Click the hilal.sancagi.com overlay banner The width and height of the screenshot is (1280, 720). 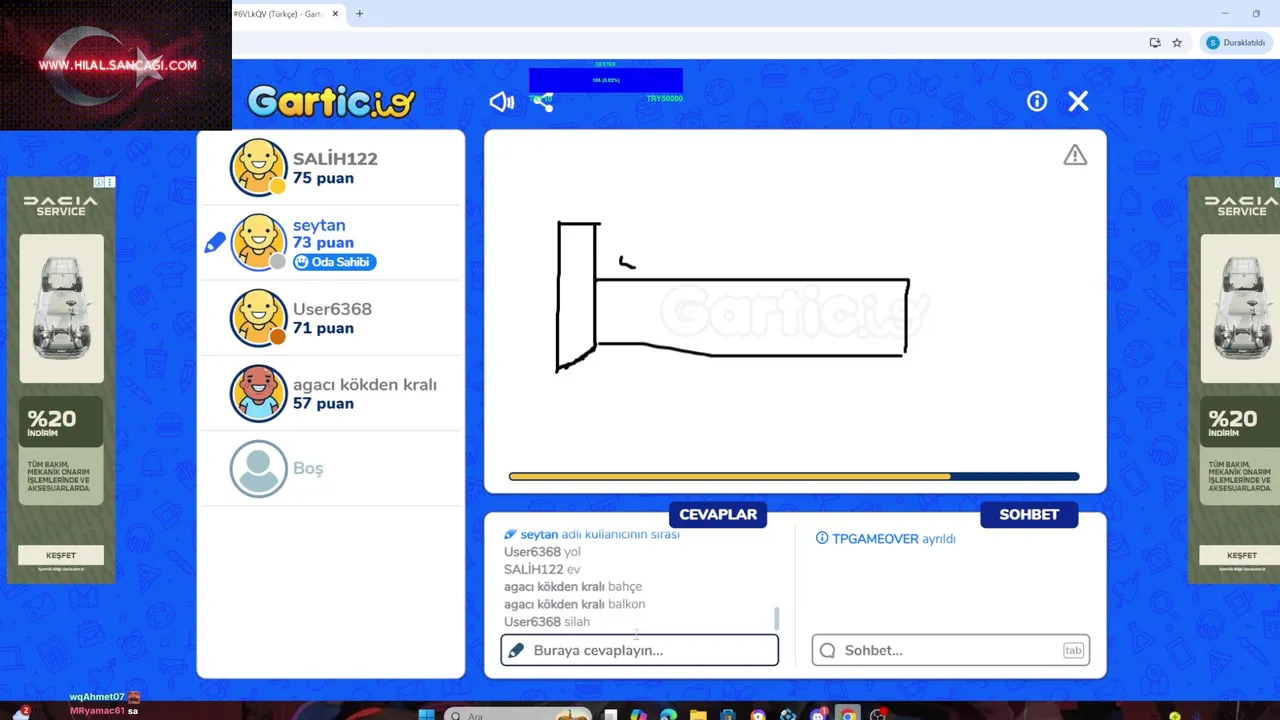pyautogui.click(x=117, y=65)
